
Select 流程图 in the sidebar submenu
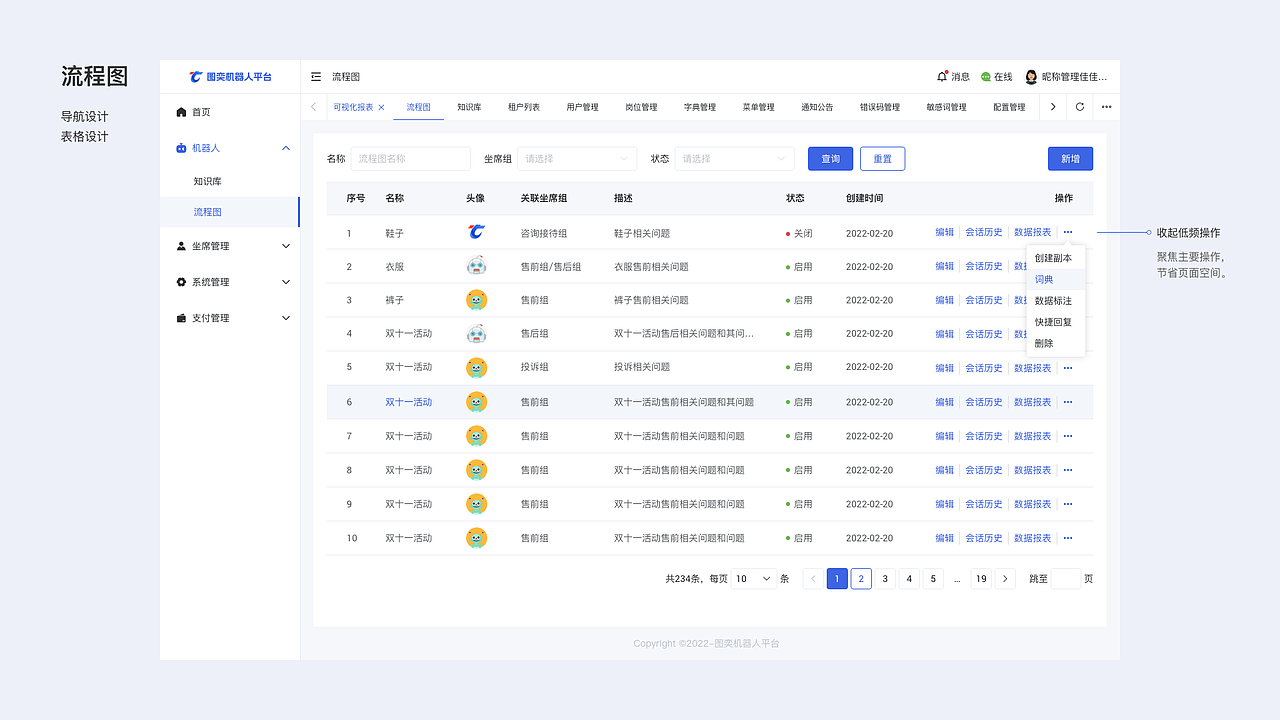tap(230, 212)
